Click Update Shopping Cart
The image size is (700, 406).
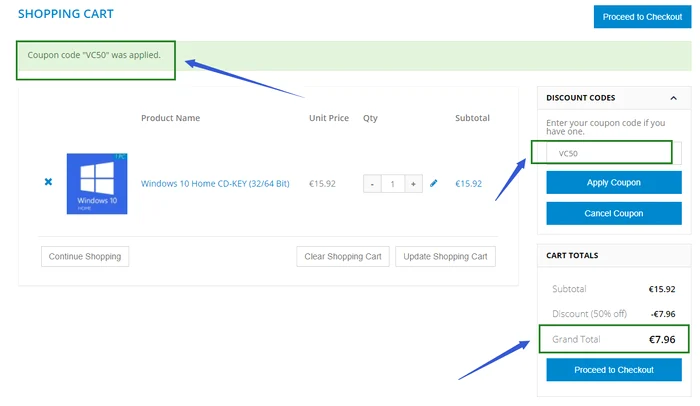445,257
